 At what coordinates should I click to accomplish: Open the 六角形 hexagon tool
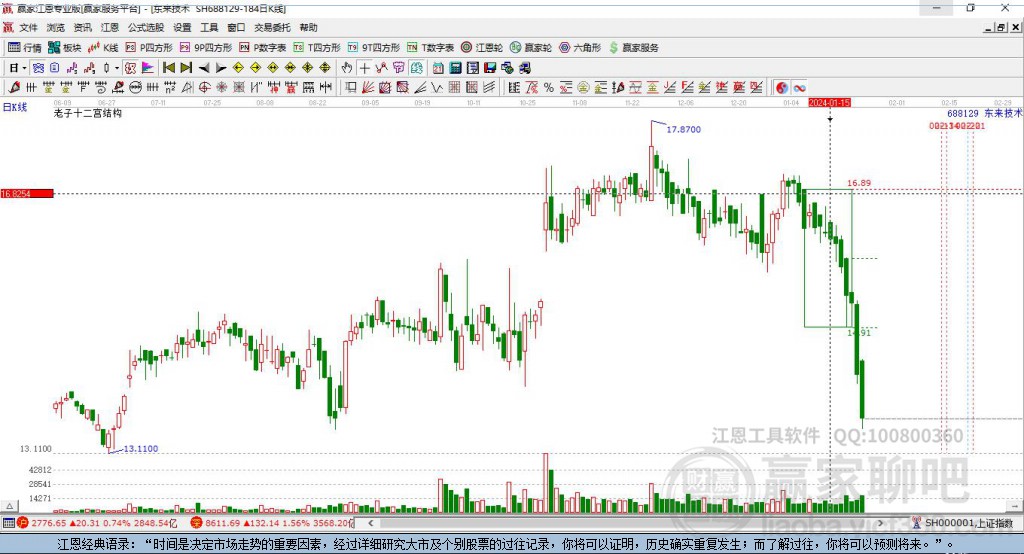pos(580,48)
